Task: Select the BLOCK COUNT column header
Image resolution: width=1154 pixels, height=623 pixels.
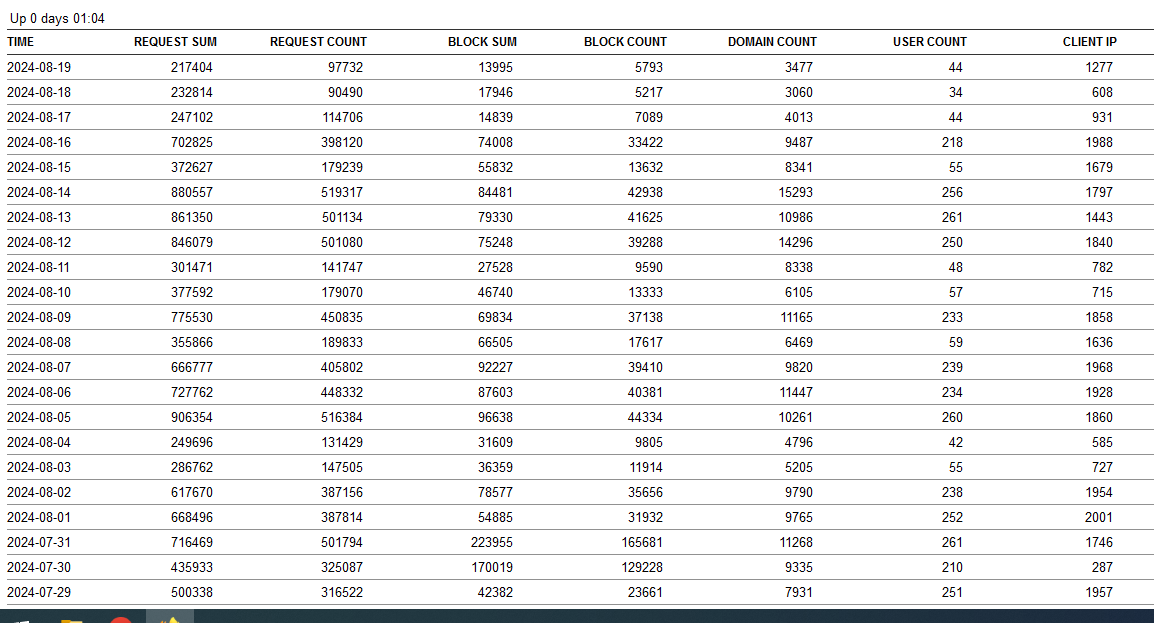Action: (x=625, y=42)
